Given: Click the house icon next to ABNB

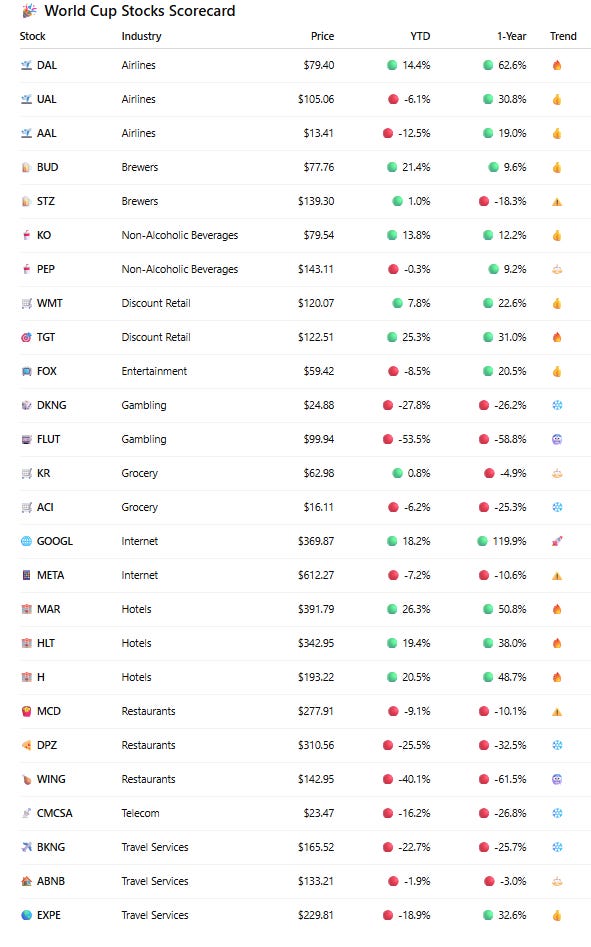Looking at the screenshot, I should (x=27, y=881).
